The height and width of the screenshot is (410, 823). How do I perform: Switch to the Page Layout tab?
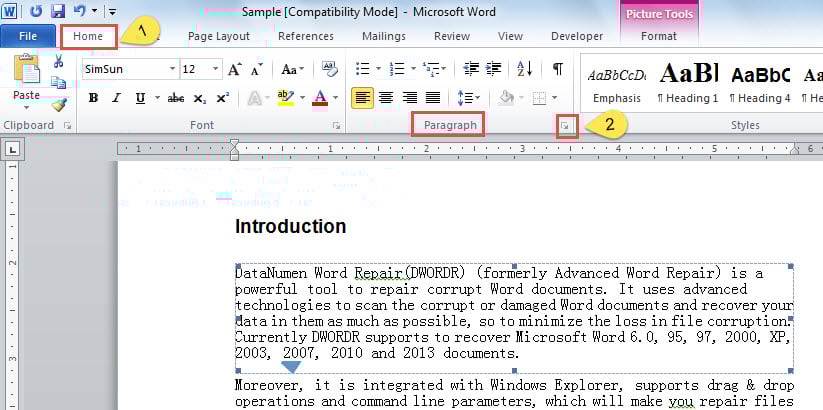(219, 37)
